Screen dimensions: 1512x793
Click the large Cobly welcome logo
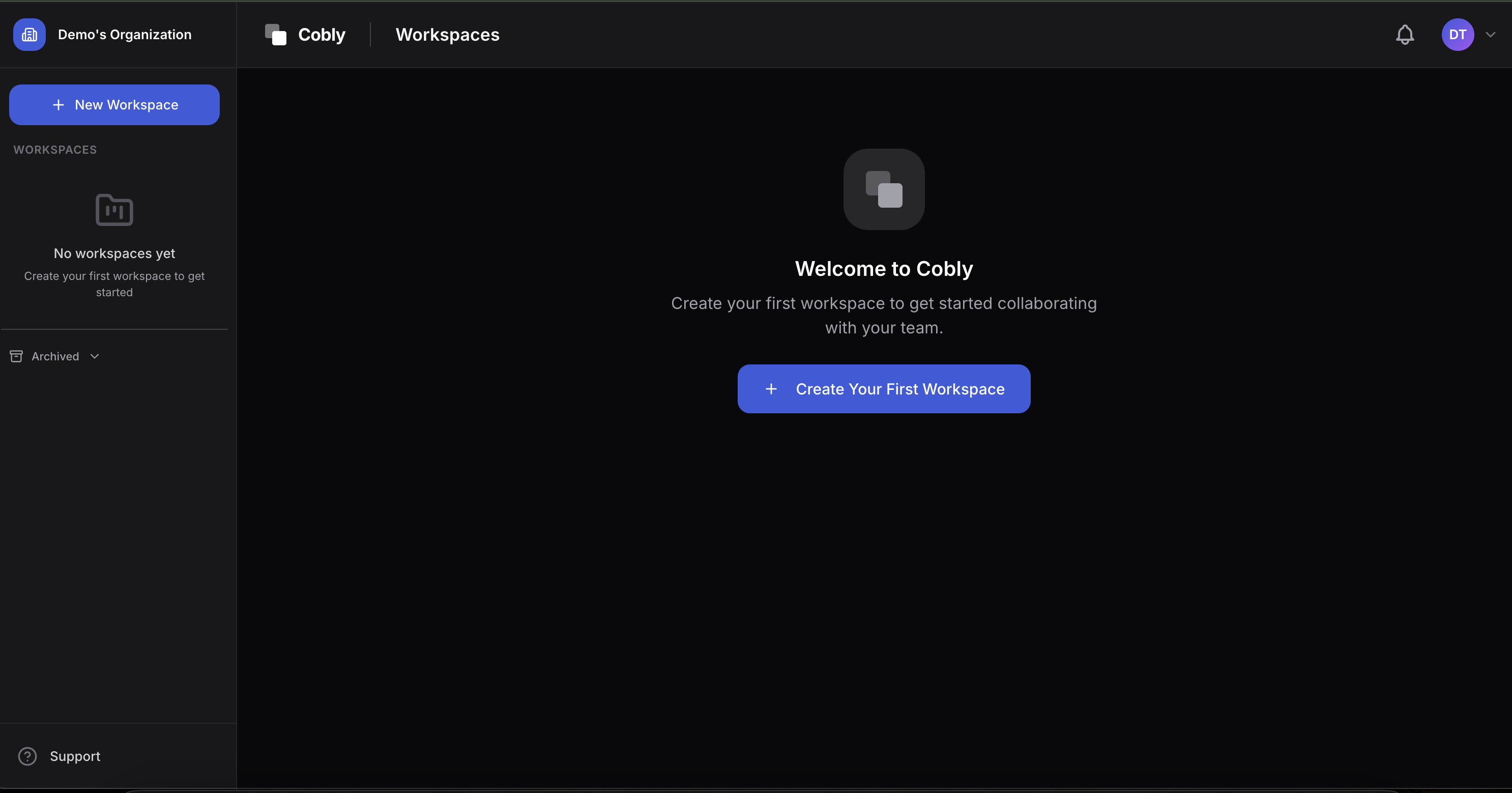click(884, 189)
